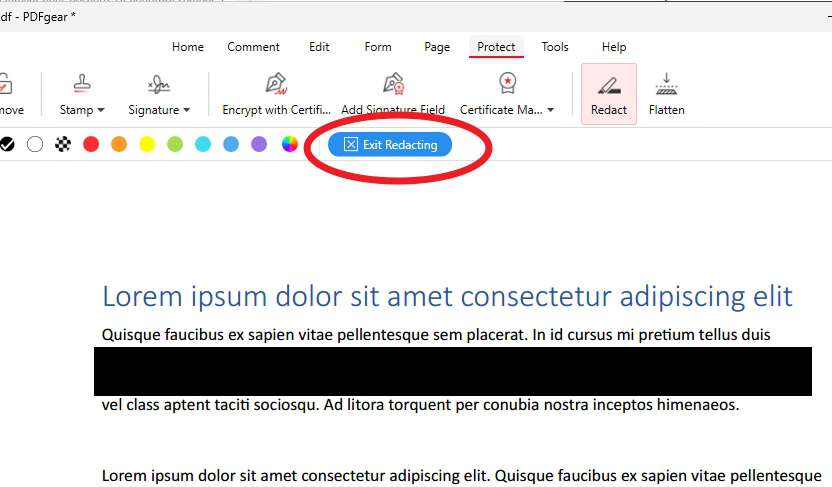Select the black redaction color
The width and height of the screenshot is (832, 487).
[7, 144]
